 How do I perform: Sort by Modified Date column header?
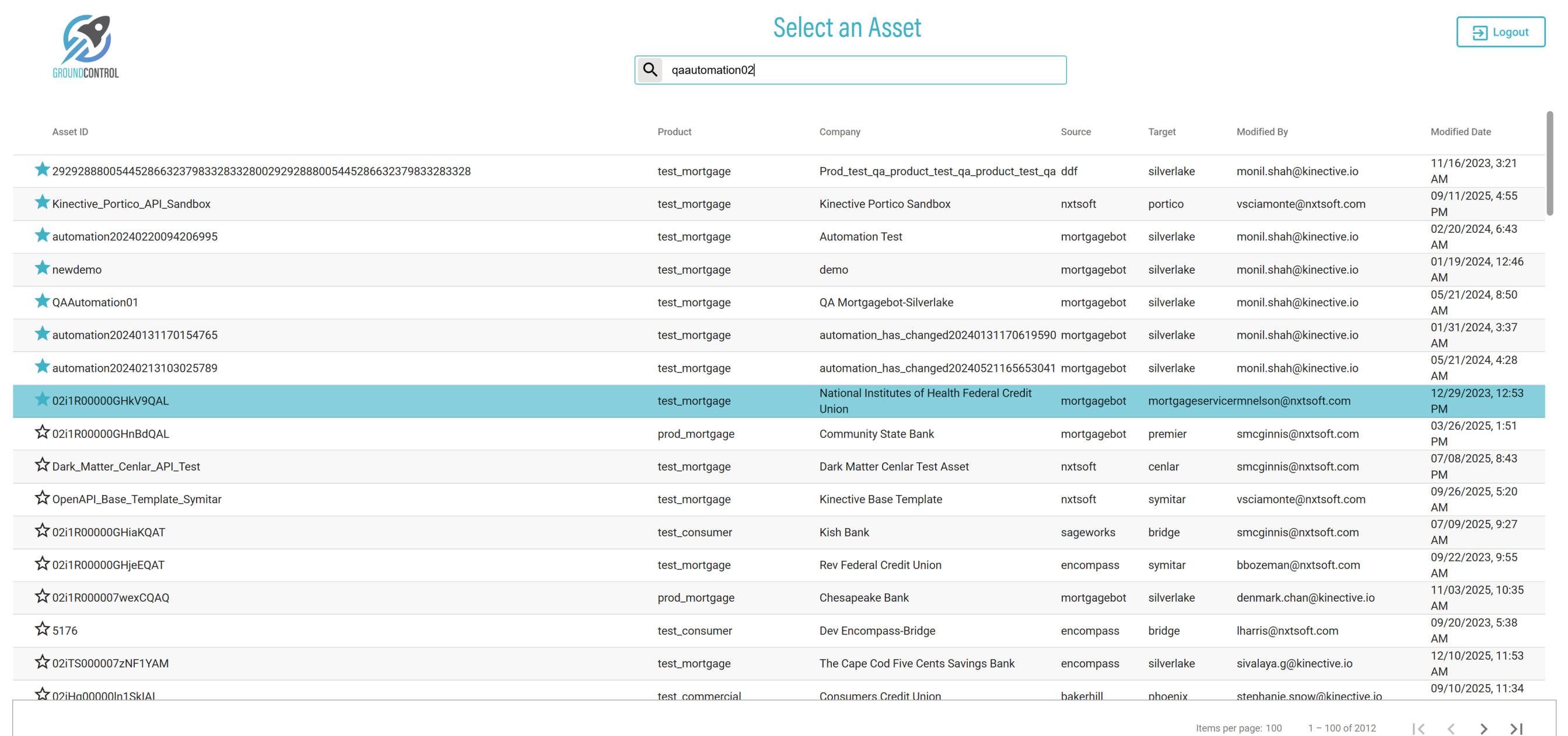point(1459,131)
